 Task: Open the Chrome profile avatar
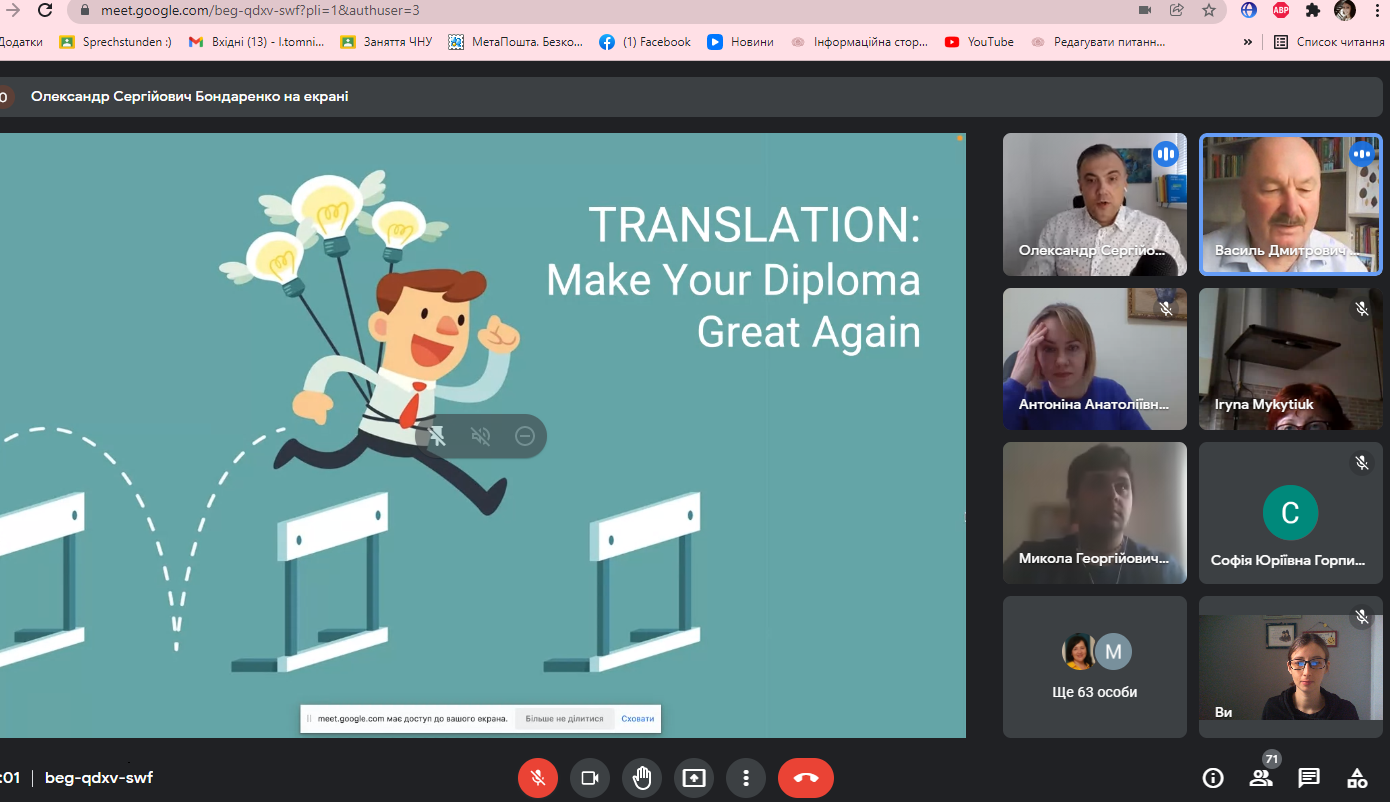click(1345, 10)
